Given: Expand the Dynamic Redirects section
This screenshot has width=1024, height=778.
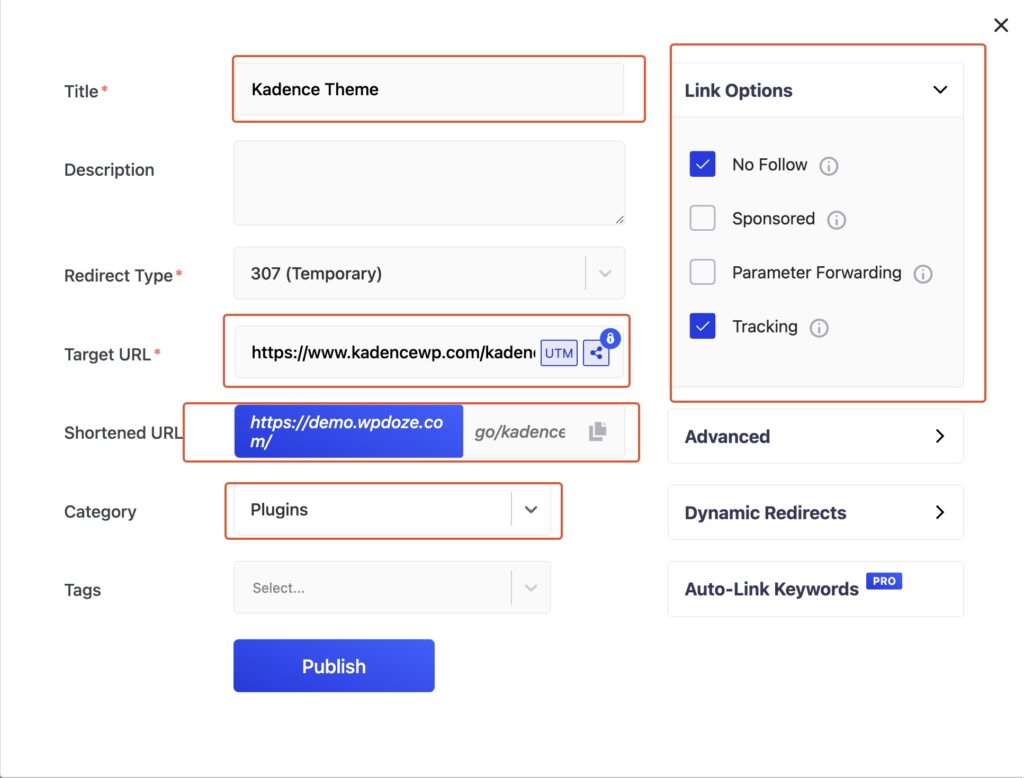Looking at the screenshot, I should pos(816,513).
